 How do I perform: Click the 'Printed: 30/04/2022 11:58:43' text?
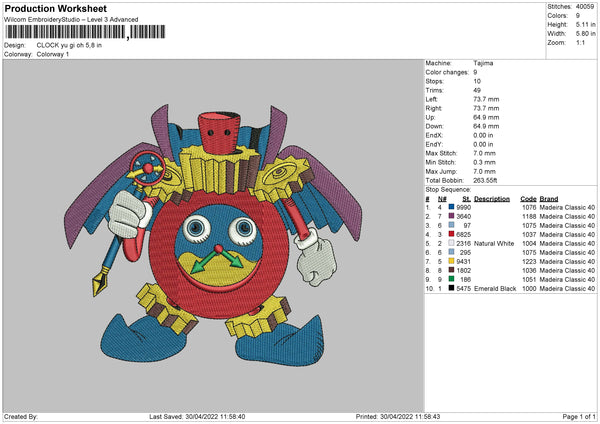(398, 416)
